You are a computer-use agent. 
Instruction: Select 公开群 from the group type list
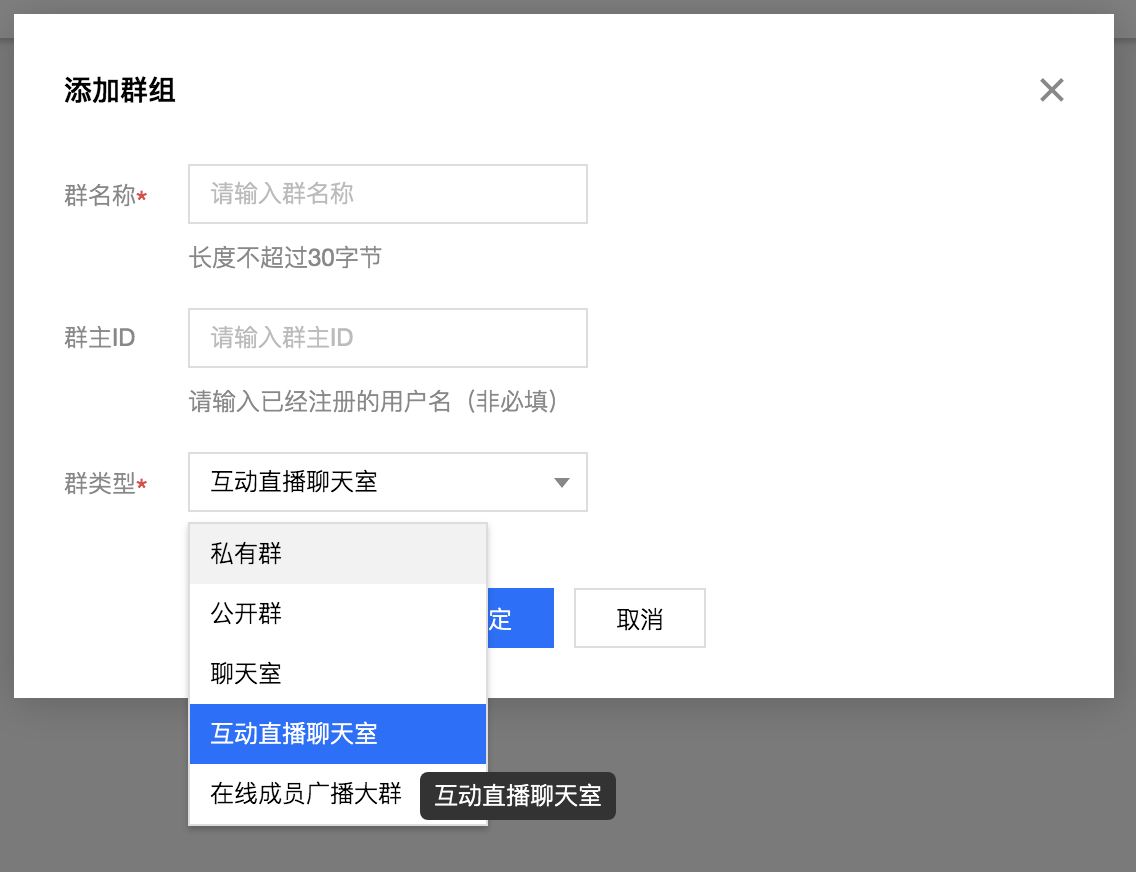(x=245, y=613)
